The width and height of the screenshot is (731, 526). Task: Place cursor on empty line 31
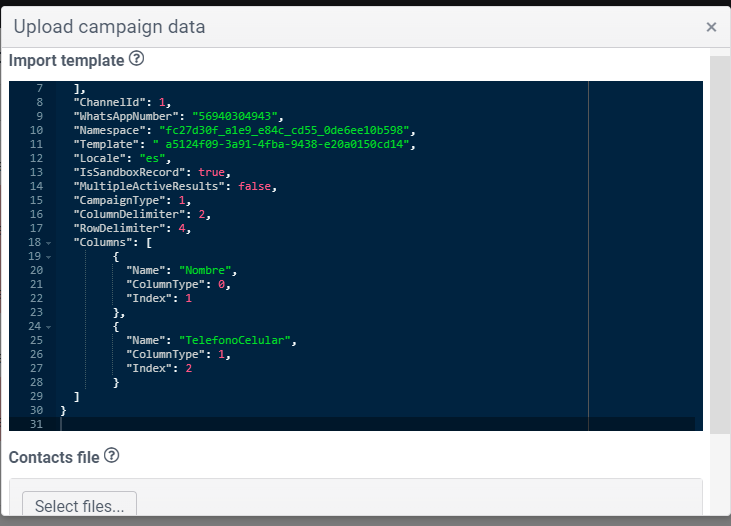point(378,424)
